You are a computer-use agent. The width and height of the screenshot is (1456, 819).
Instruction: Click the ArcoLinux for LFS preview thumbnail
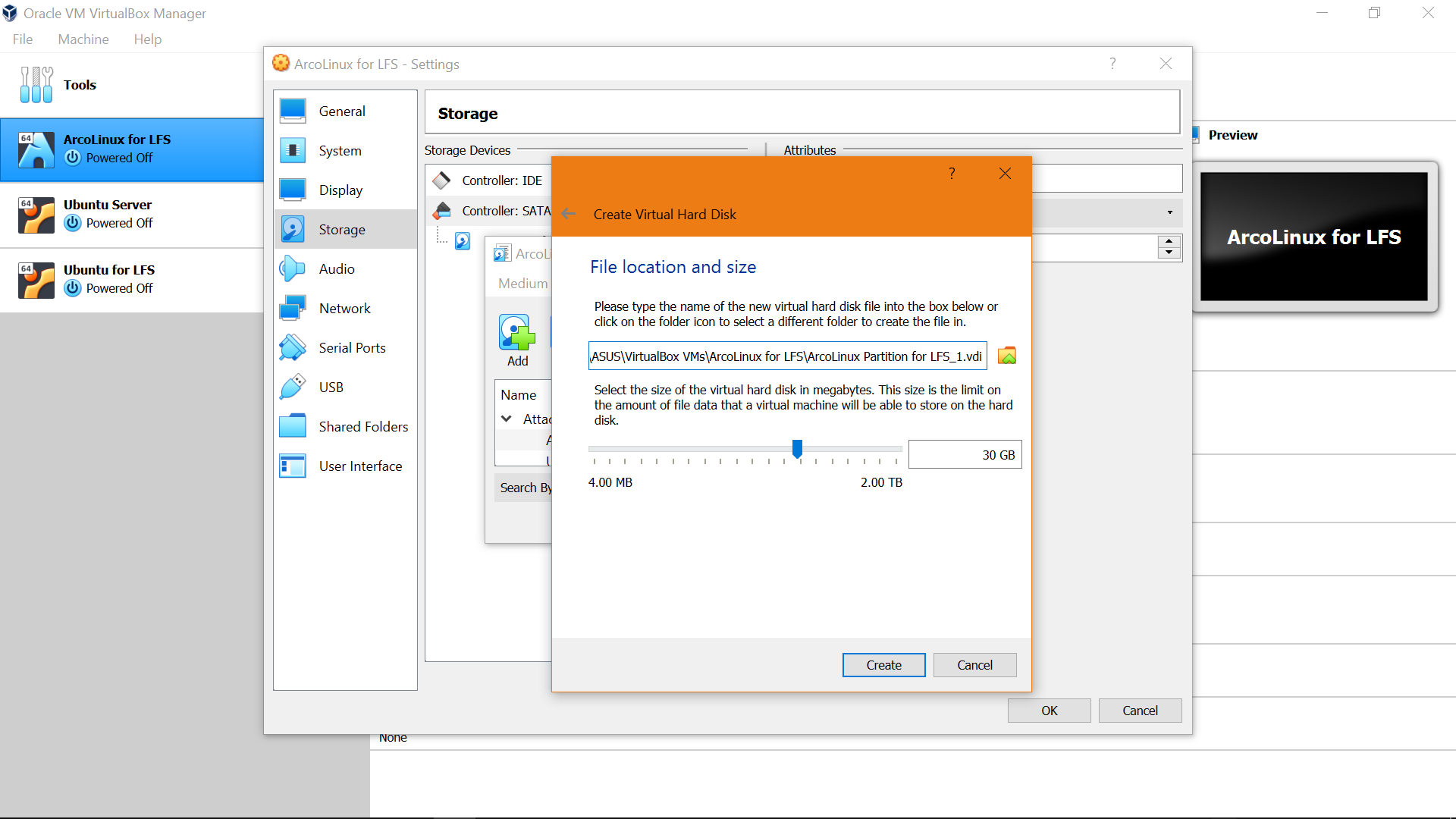[x=1314, y=237]
